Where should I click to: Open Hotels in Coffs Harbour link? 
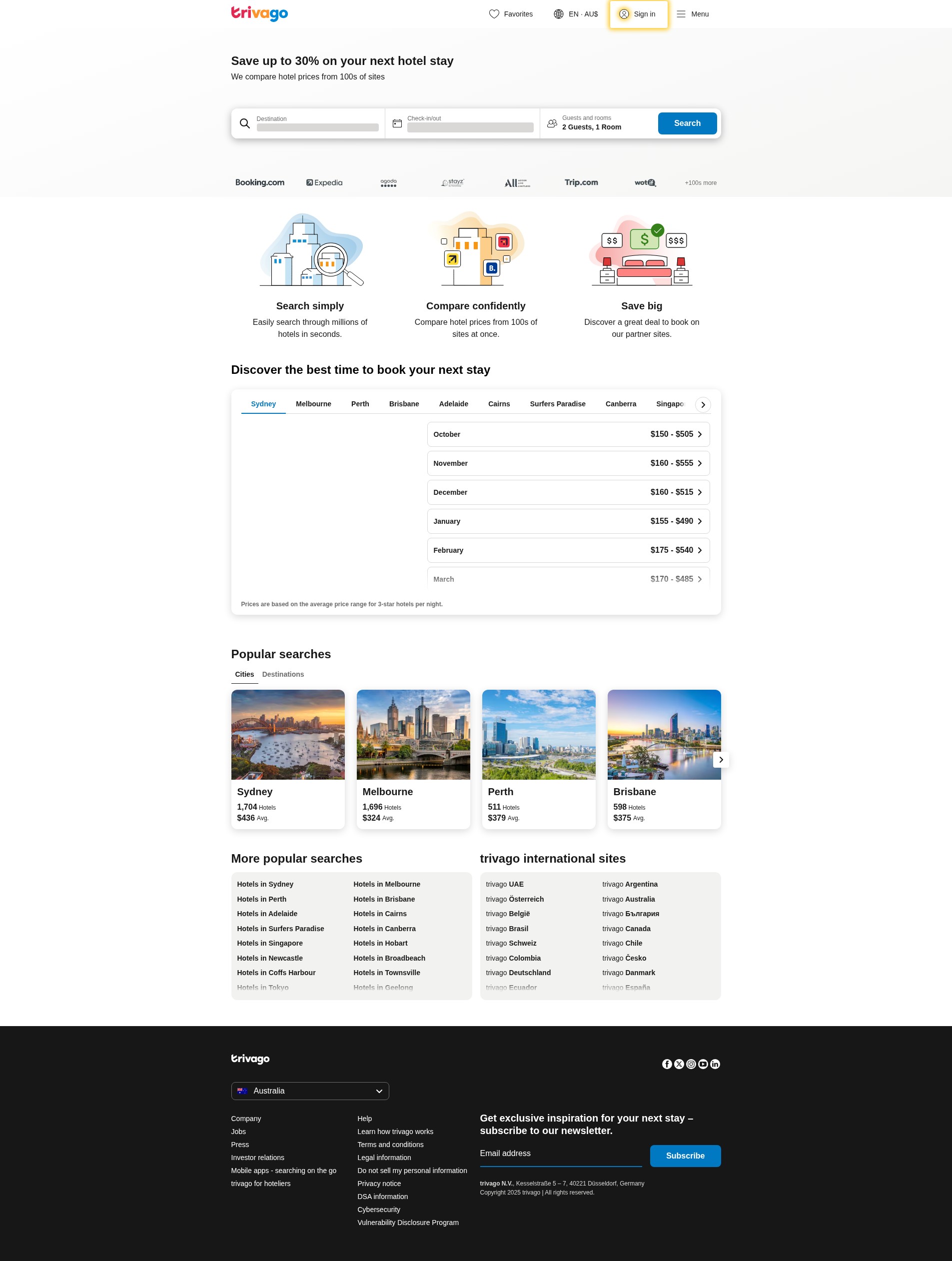[276, 973]
